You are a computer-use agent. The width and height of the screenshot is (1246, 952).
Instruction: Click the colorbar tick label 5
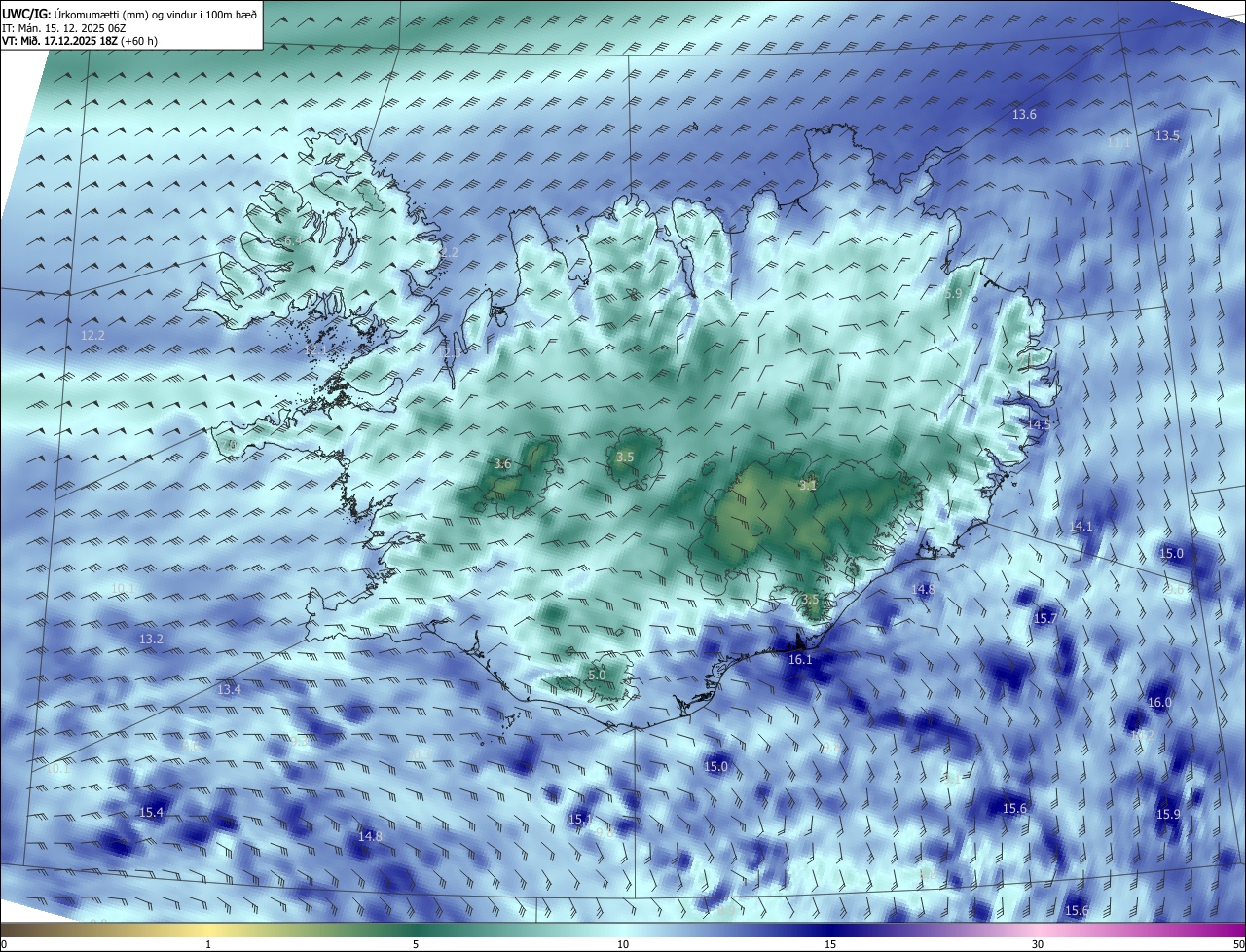point(416,944)
